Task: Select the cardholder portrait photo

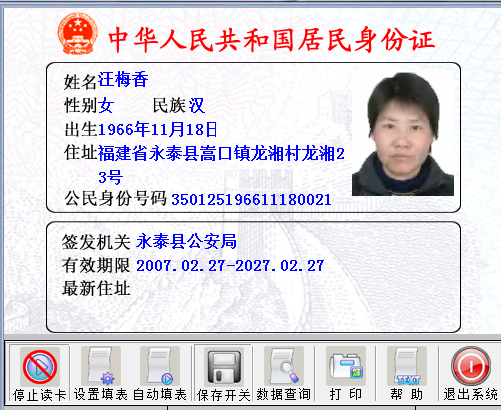Action: click(403, 134)
